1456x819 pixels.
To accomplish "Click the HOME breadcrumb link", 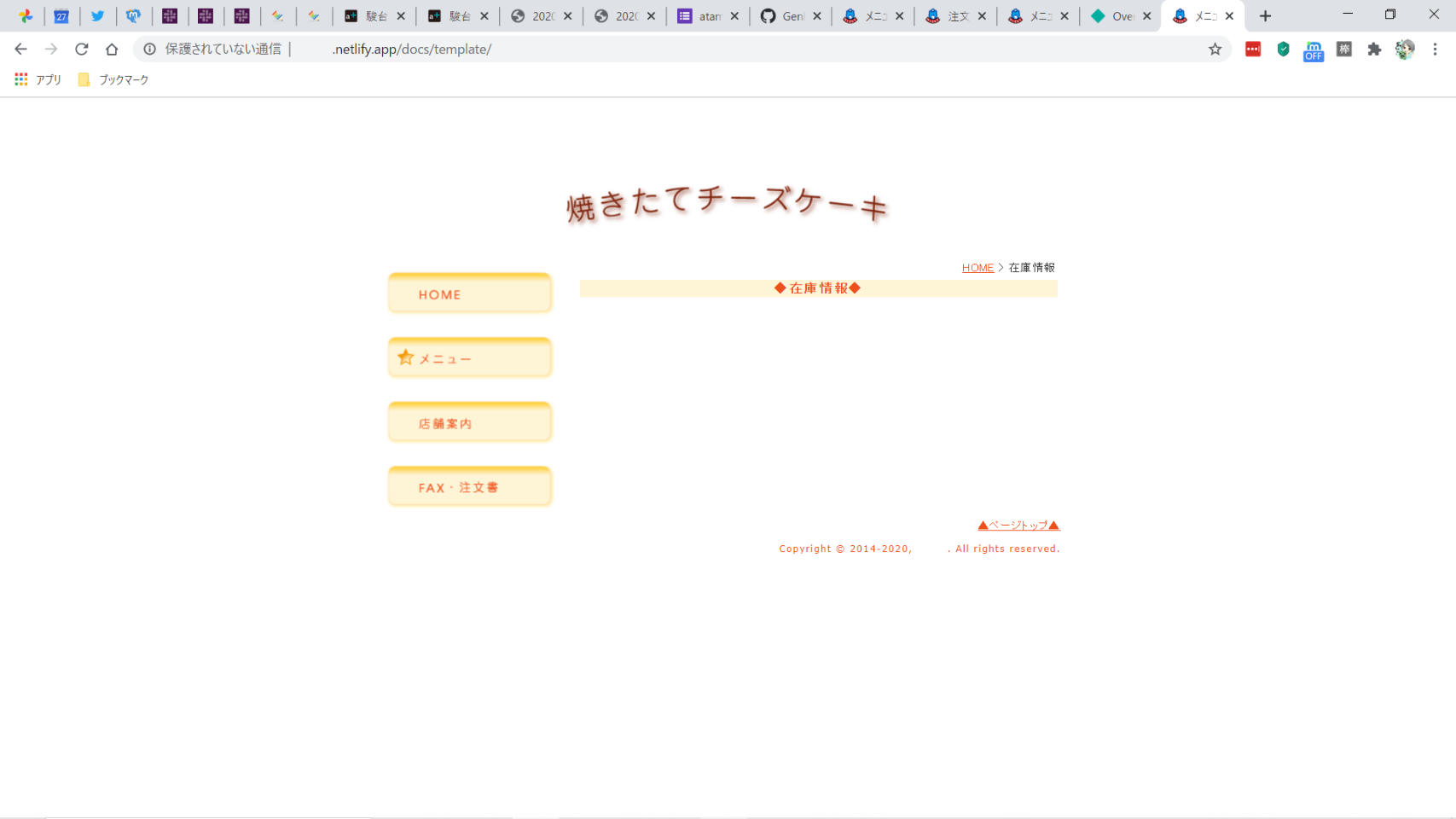I will [977, 268].
